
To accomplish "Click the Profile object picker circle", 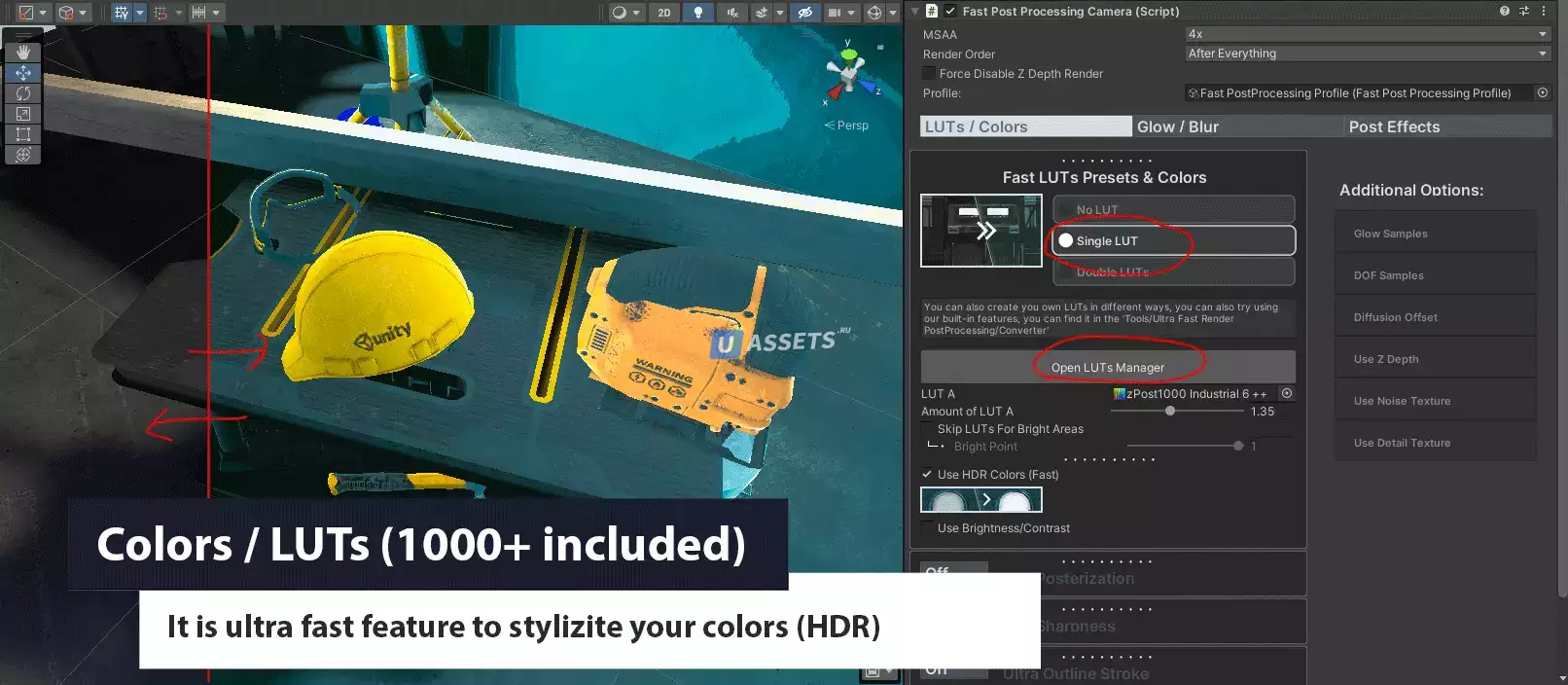I will pyautogui.click(x=1542, y=92).
